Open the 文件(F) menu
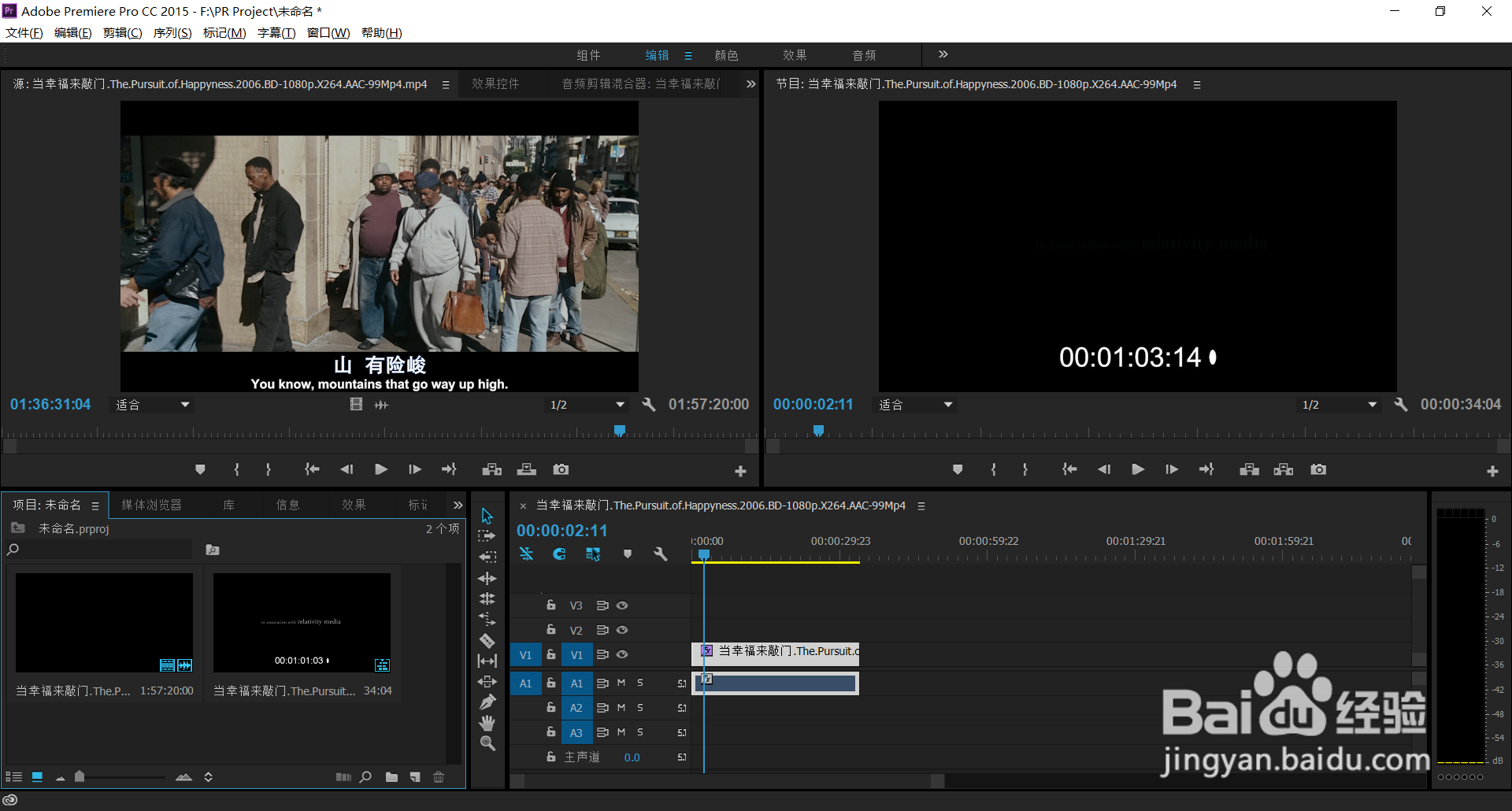The image size is (1512, 811). (24, 32)
